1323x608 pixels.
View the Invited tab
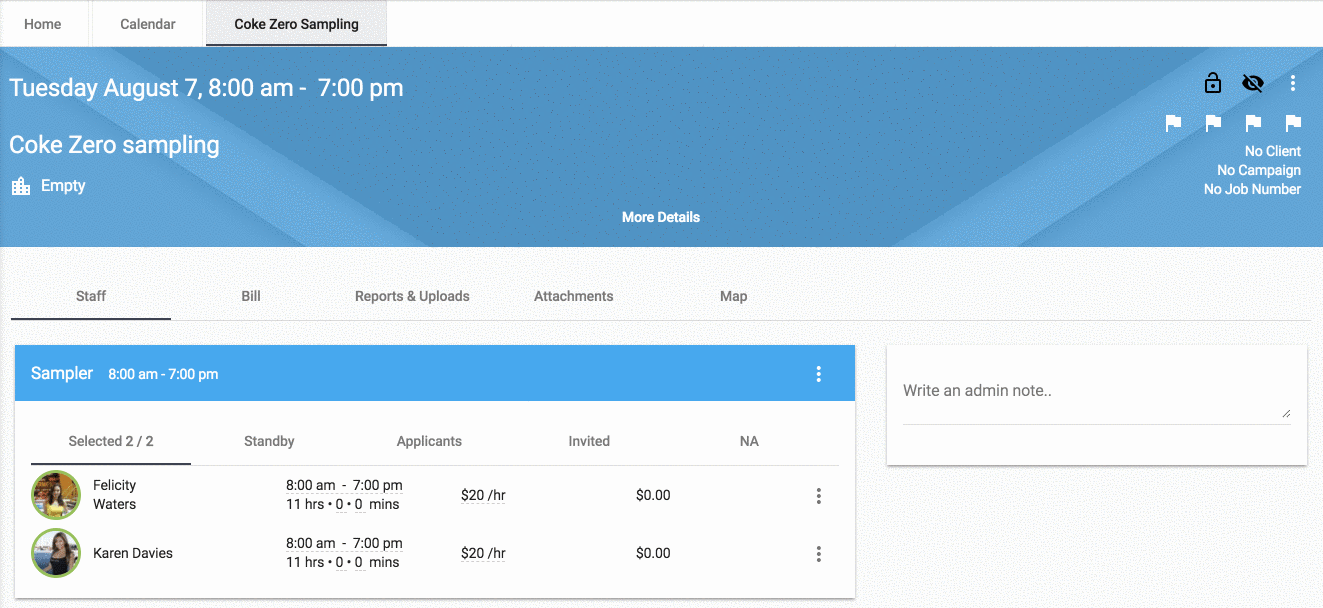(589, 441)
